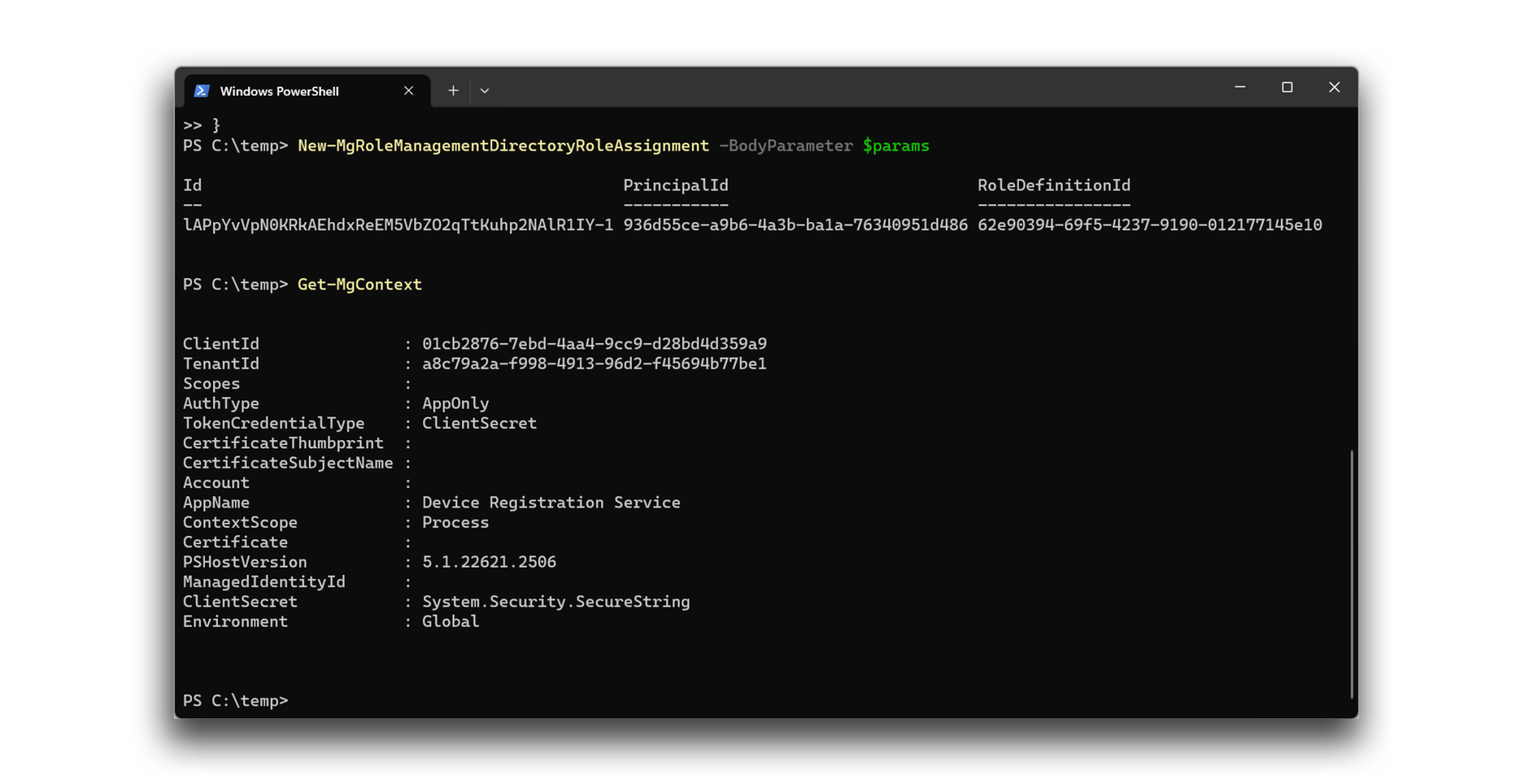The width and height of the screenshot is (1533, 784).
Task: Click the green $params variable
Action: [895, 146]
